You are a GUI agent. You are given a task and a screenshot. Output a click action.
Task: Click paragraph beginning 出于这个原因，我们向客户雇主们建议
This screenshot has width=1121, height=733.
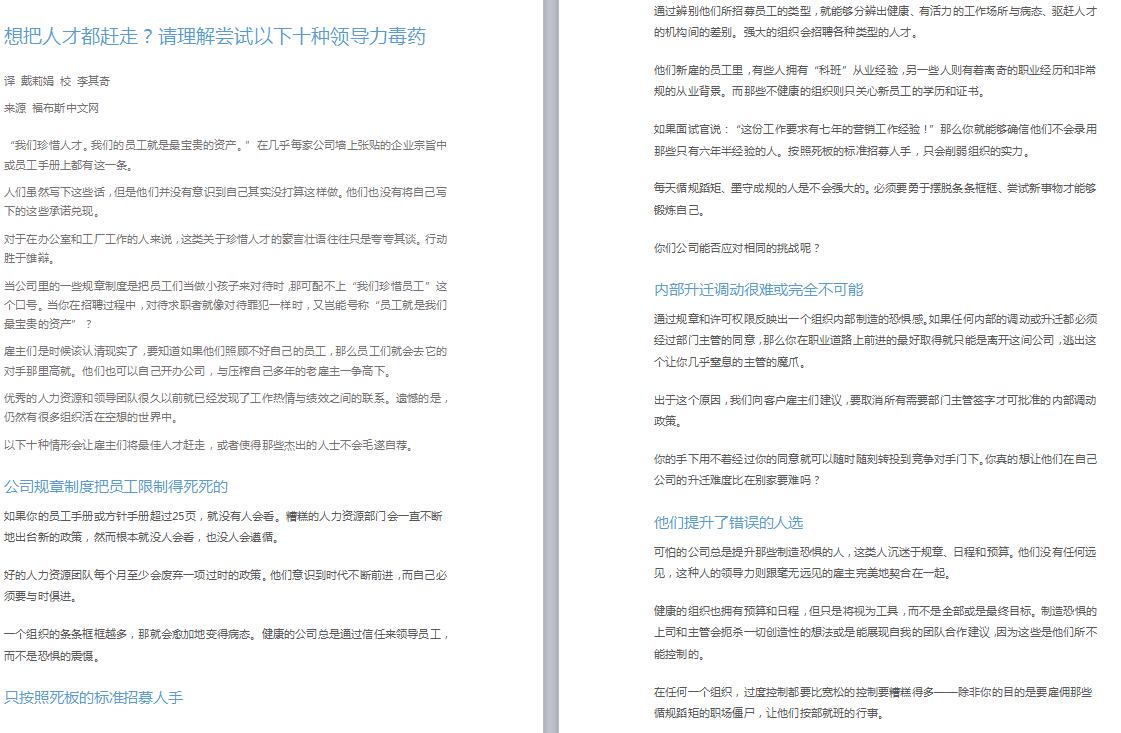(875, 410)
